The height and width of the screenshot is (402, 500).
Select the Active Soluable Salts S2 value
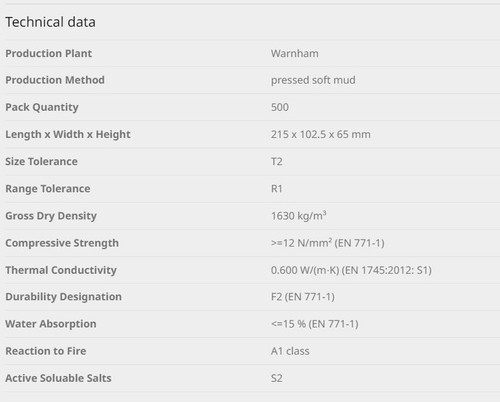tap(277, 378)
